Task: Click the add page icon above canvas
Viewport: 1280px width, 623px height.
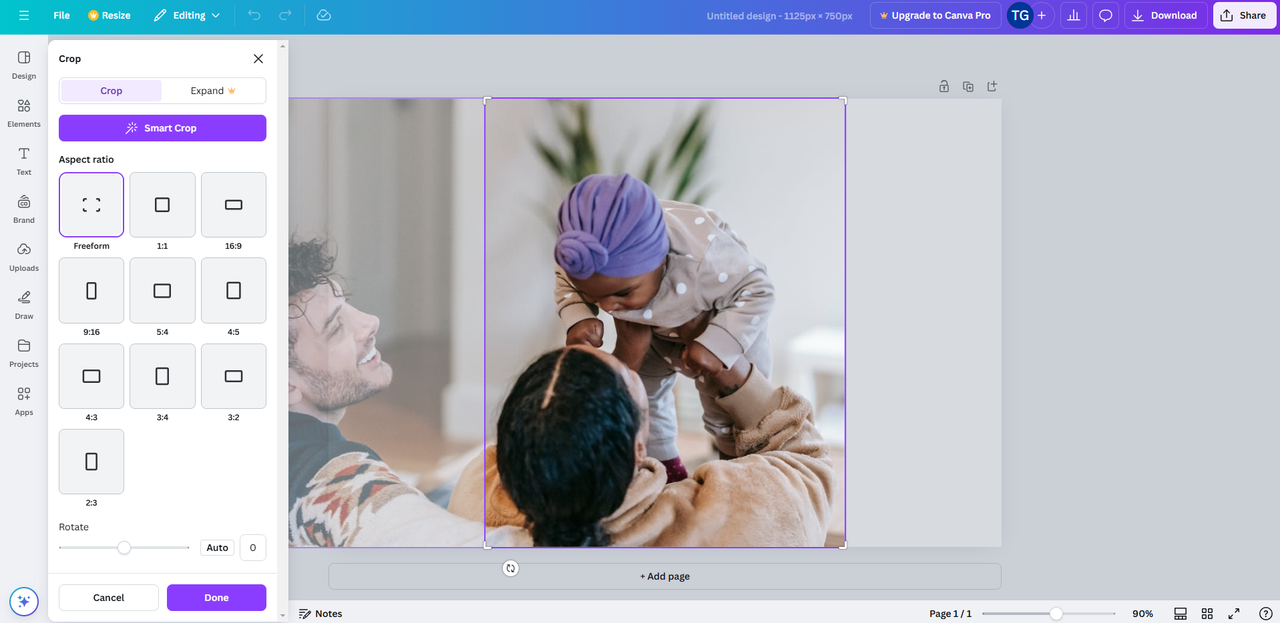Action: click(992, 87)
